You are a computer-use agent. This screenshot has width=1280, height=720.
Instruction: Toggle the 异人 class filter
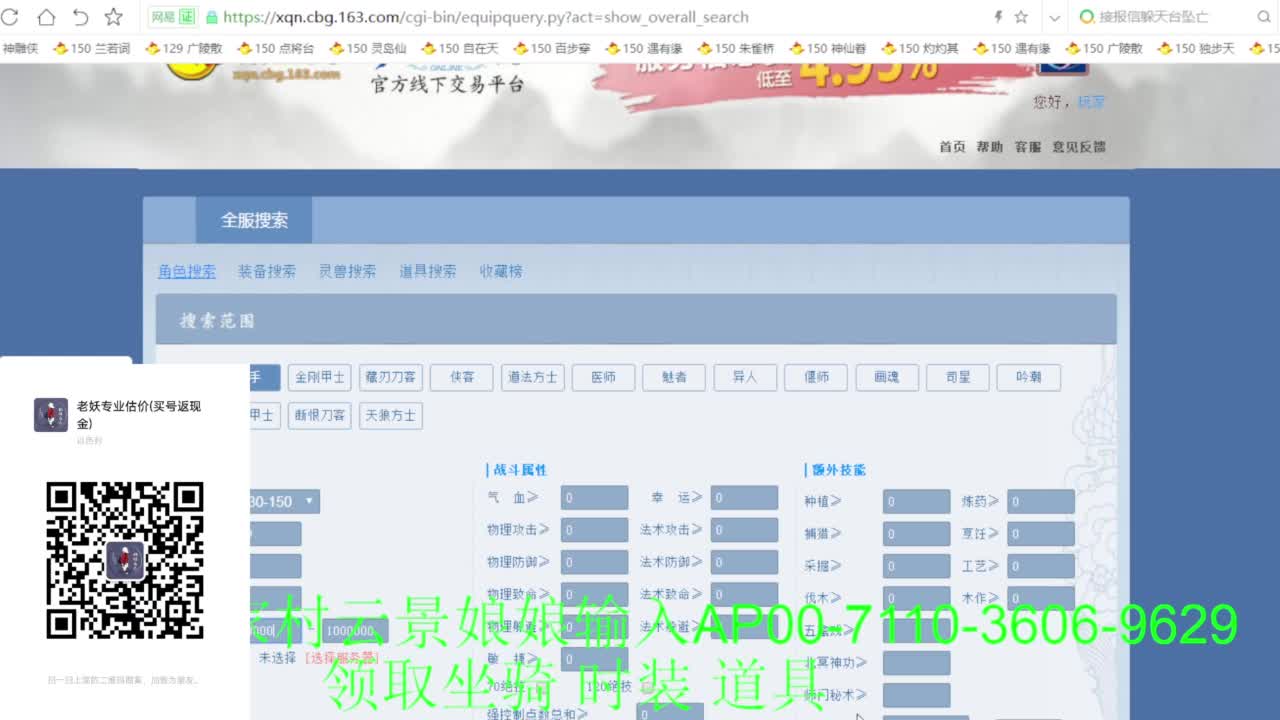click(x=746, y=377)
